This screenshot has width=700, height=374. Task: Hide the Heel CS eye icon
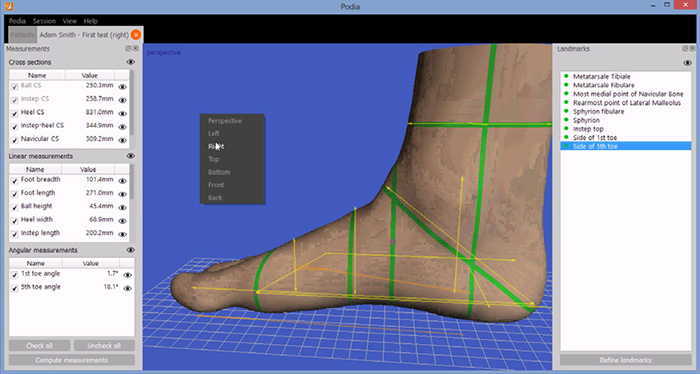pyautogui.click(x=122, y=113)
